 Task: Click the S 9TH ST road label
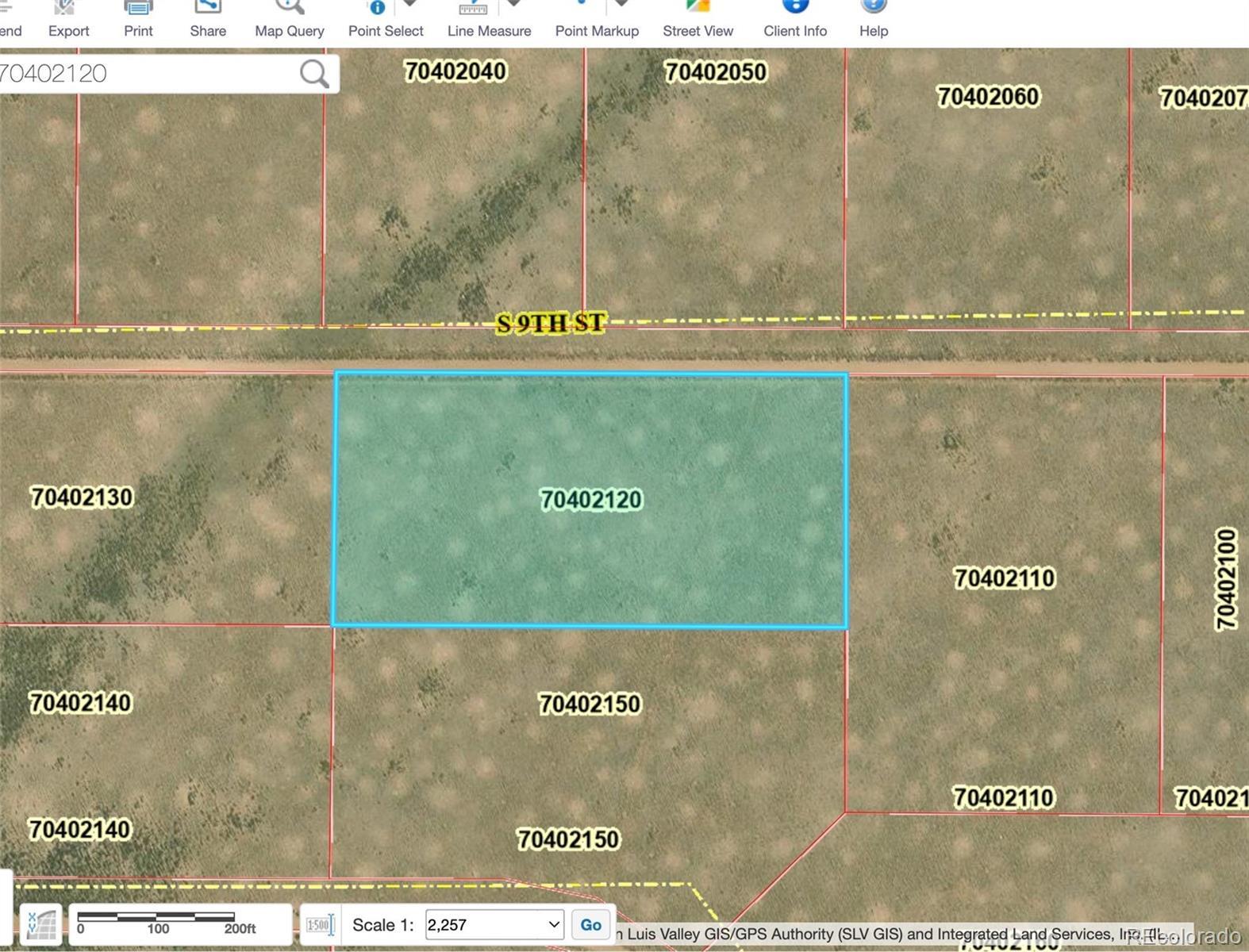[551, 324]
